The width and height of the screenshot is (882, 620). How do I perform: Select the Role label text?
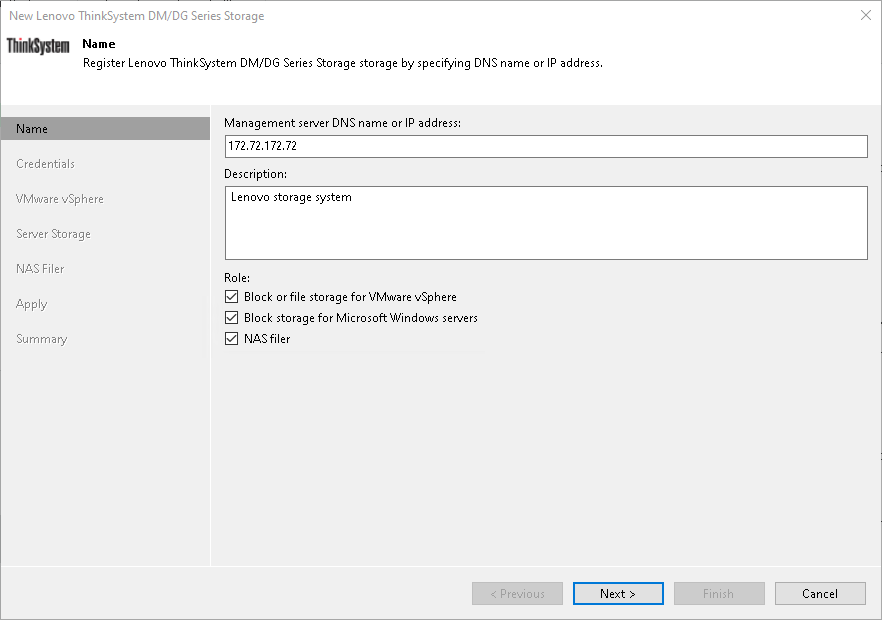pos(237,278)
